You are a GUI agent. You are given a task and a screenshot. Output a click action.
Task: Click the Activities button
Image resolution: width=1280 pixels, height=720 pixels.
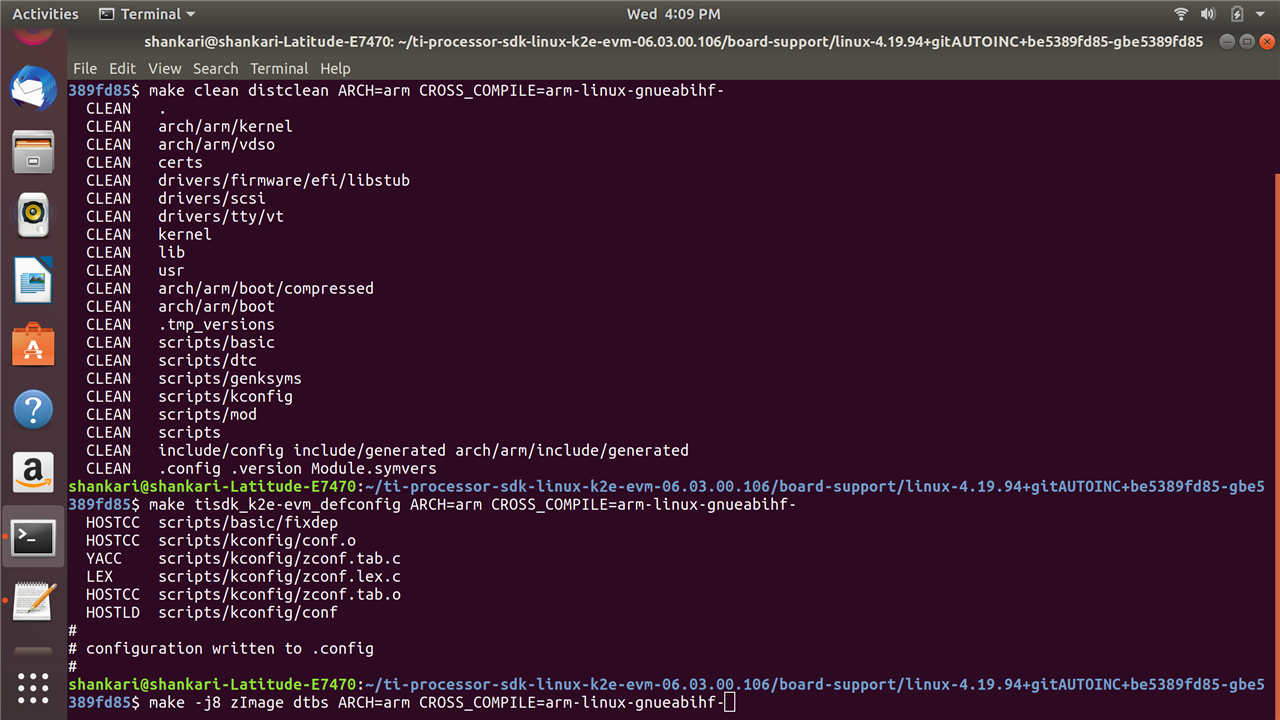[45, 14]
